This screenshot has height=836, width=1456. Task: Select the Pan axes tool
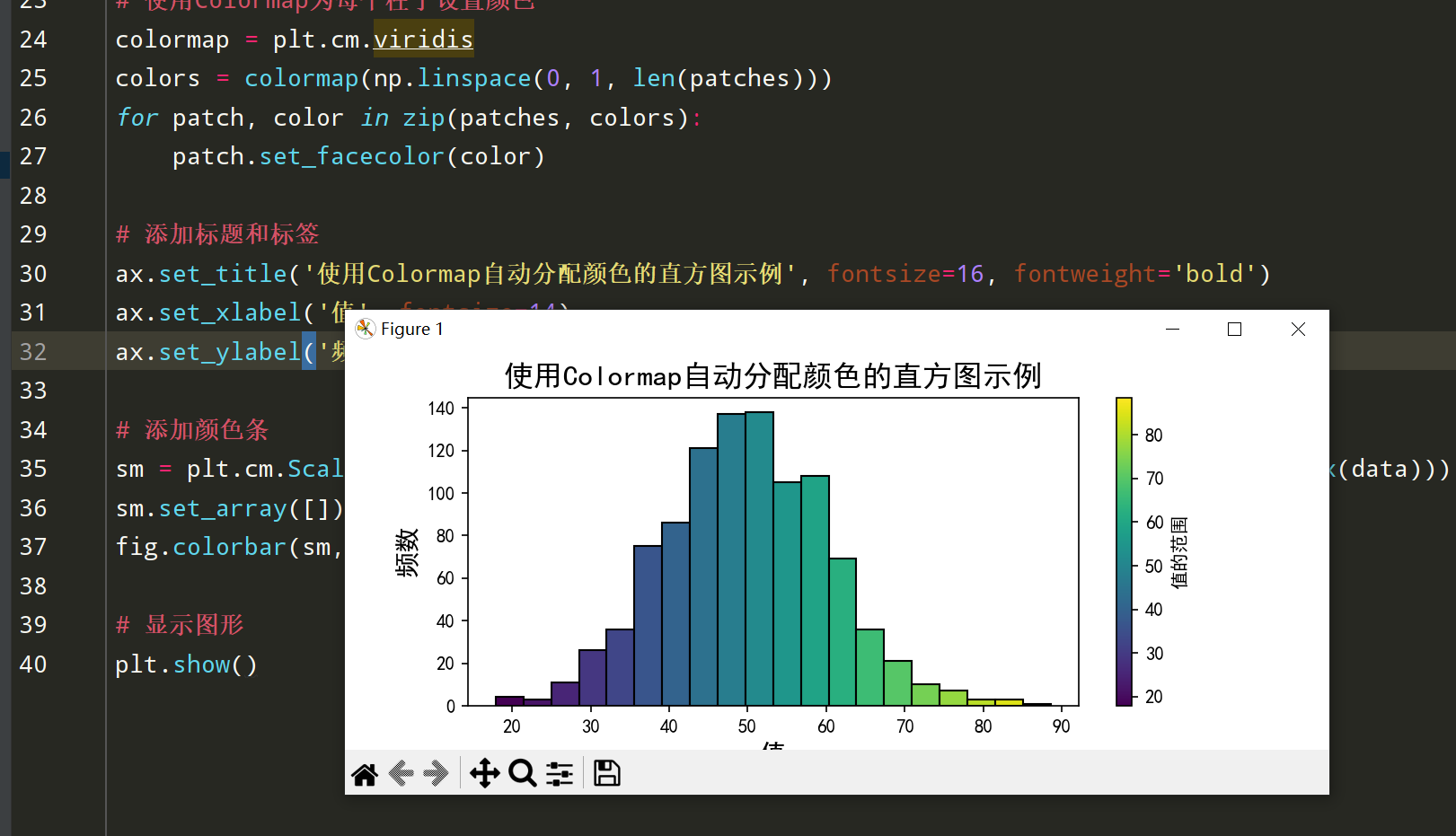(x=484, y=773)
